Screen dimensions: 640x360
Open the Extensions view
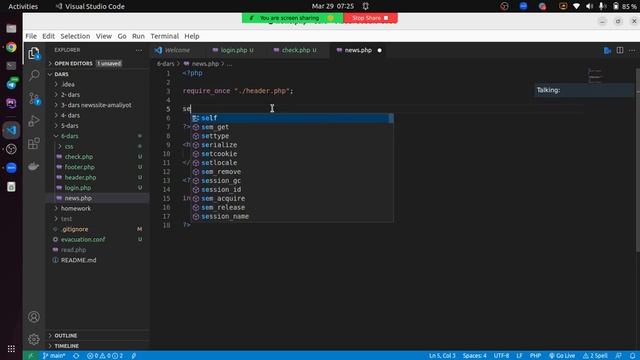pos(34,143)
